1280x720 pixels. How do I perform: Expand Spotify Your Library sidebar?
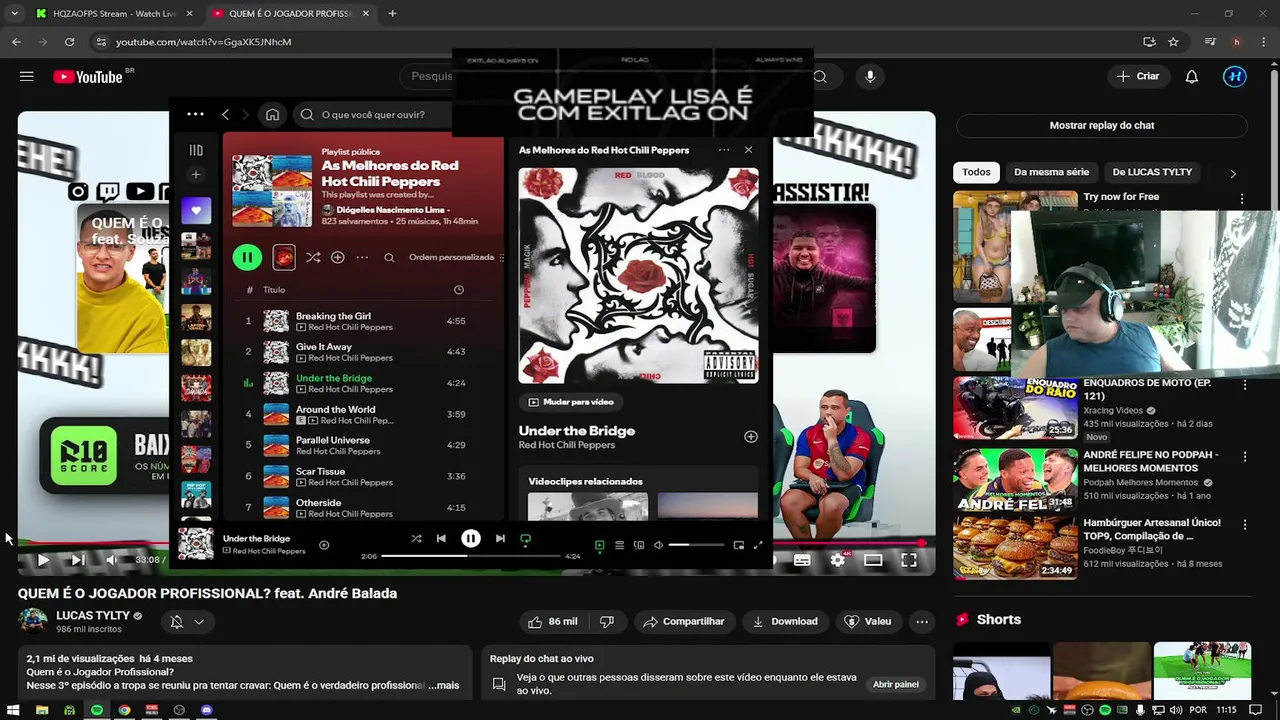click(196, 150)
